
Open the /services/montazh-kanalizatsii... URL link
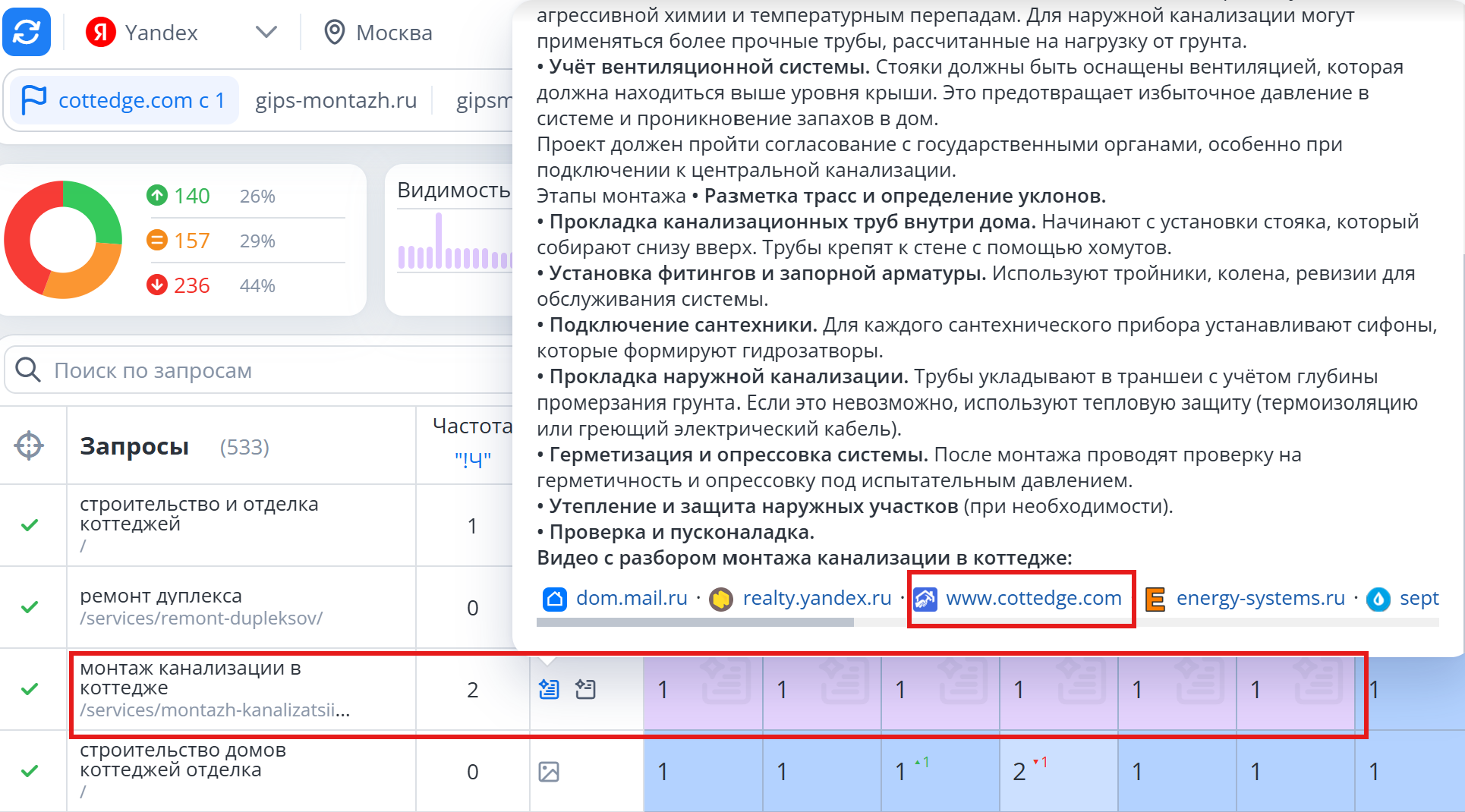pos(215,710)
